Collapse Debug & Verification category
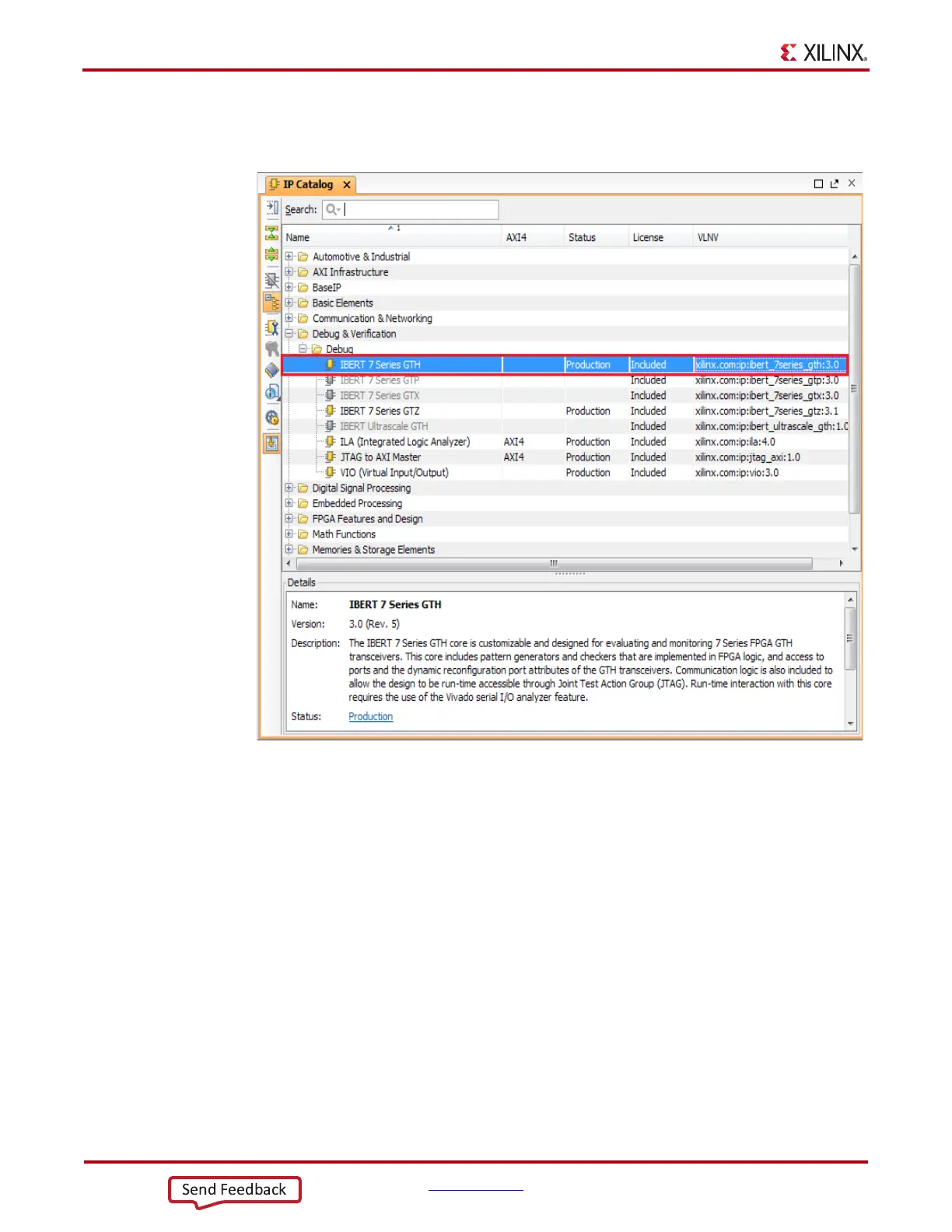 [x=289, y=334]
